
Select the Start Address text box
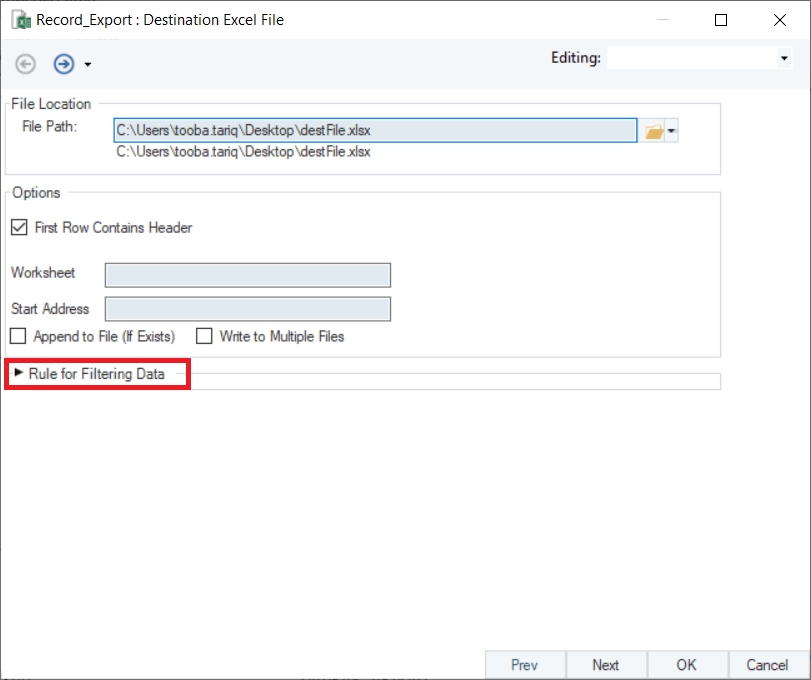247,309
